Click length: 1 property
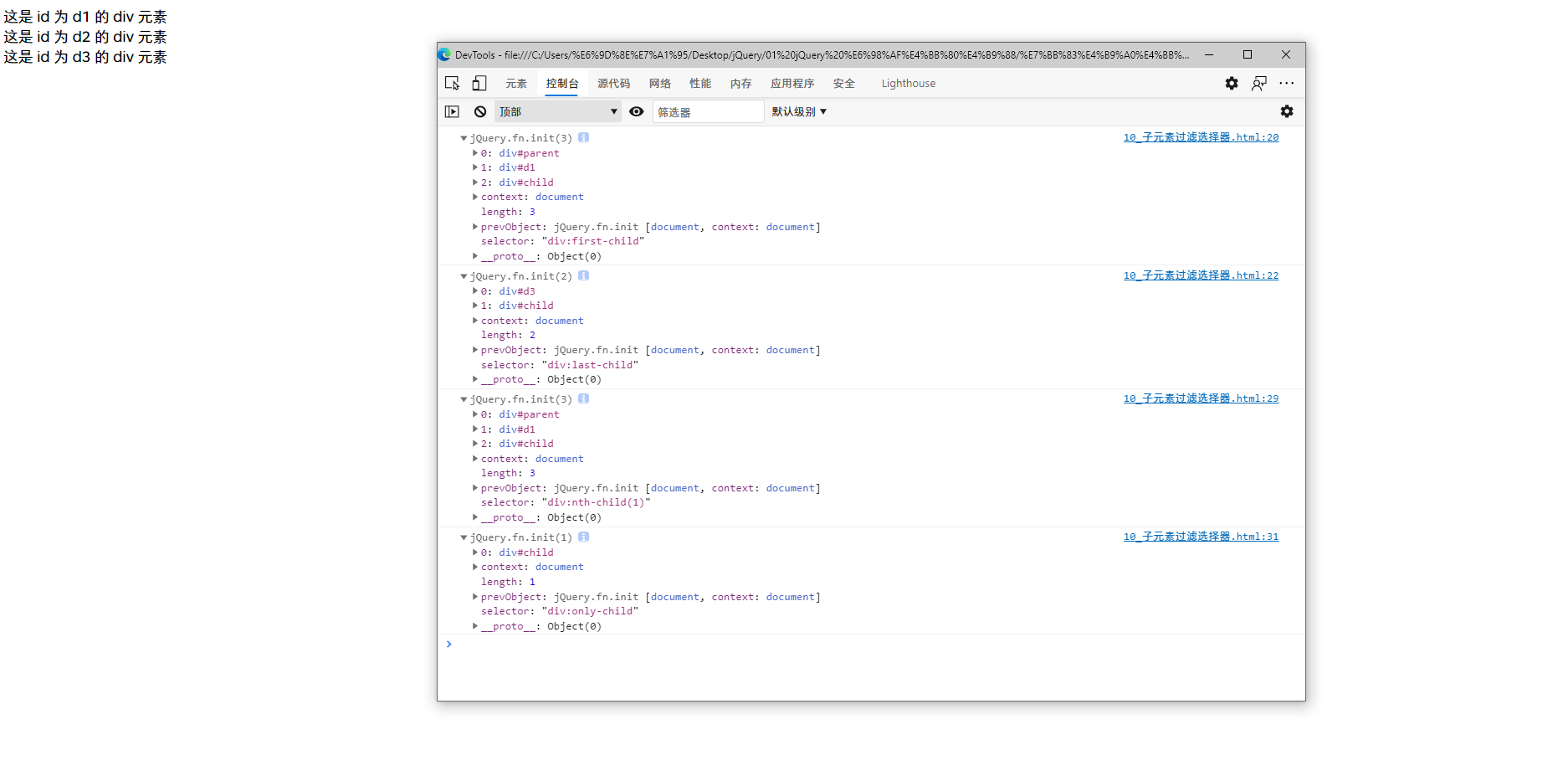 tap(508, 582)
